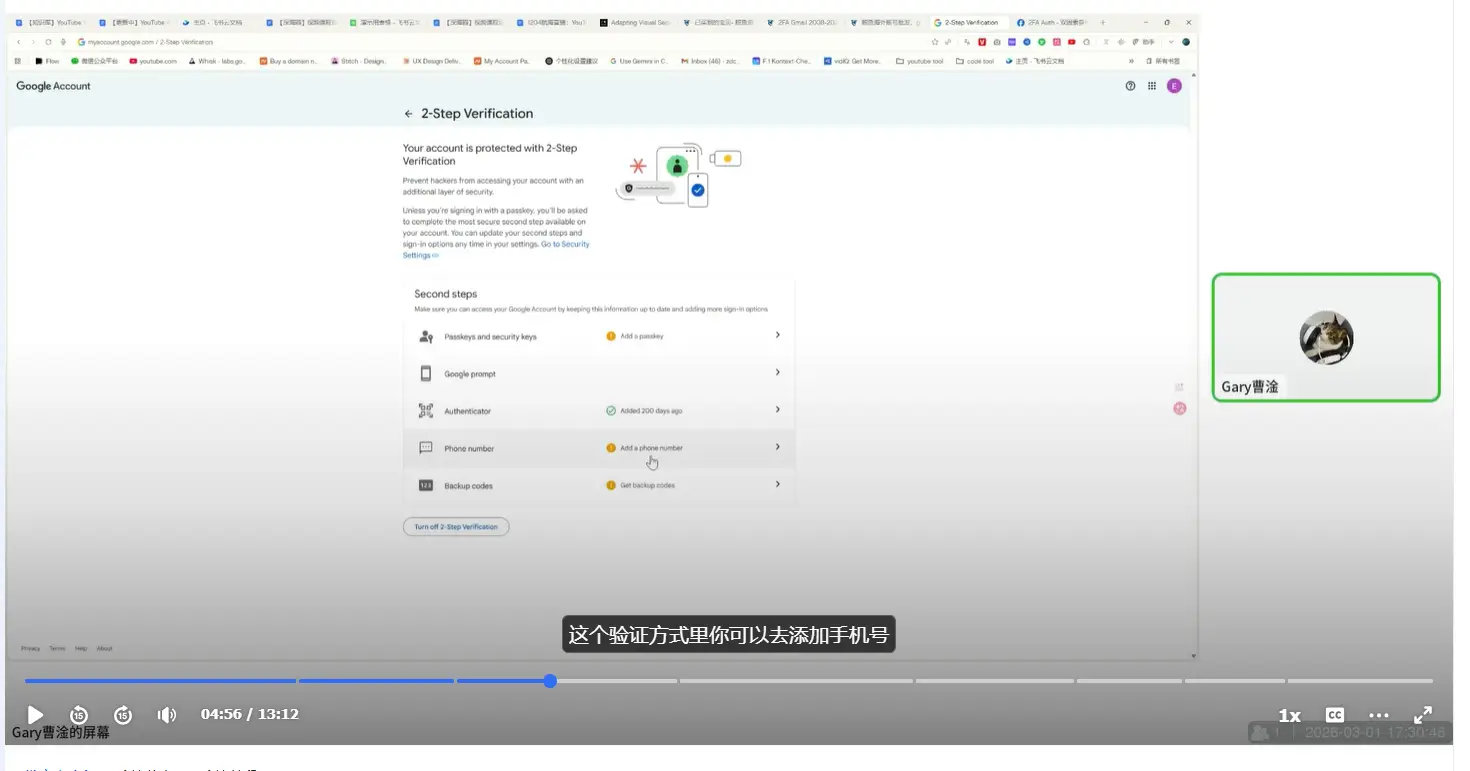Rewind the video 15 seconds
This screenshot has width=1470, height=771.
tap(79, 715)
